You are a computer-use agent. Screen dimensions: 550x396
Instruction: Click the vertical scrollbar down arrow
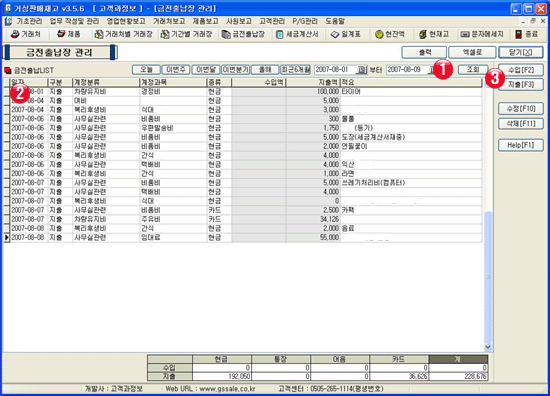pos(488,347)
